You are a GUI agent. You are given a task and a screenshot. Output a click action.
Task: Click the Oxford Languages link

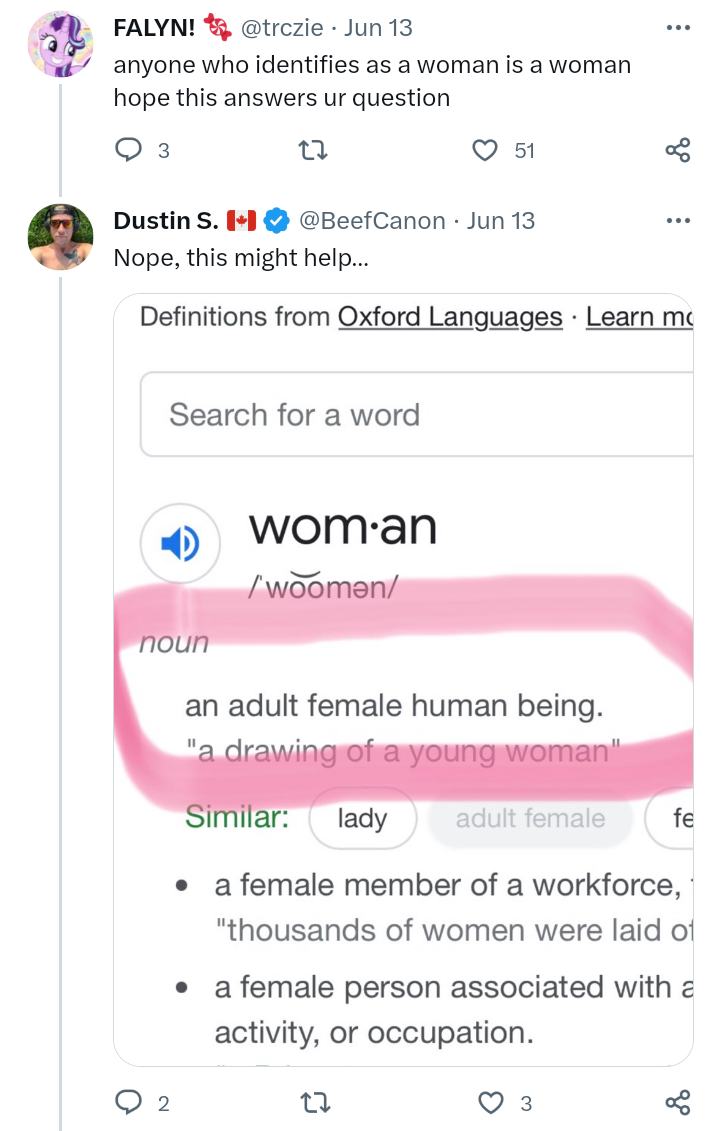coord(450,317)
